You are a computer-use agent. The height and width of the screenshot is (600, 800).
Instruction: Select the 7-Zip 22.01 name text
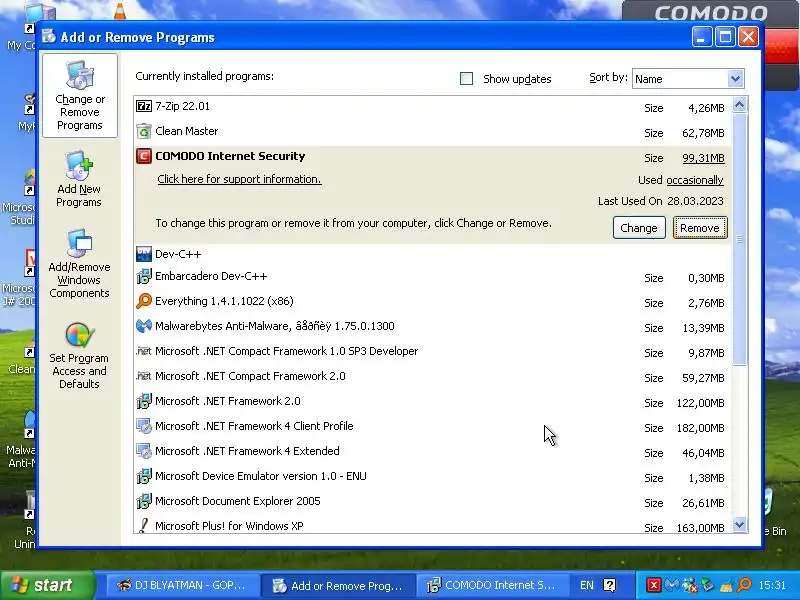pos(182,106)
